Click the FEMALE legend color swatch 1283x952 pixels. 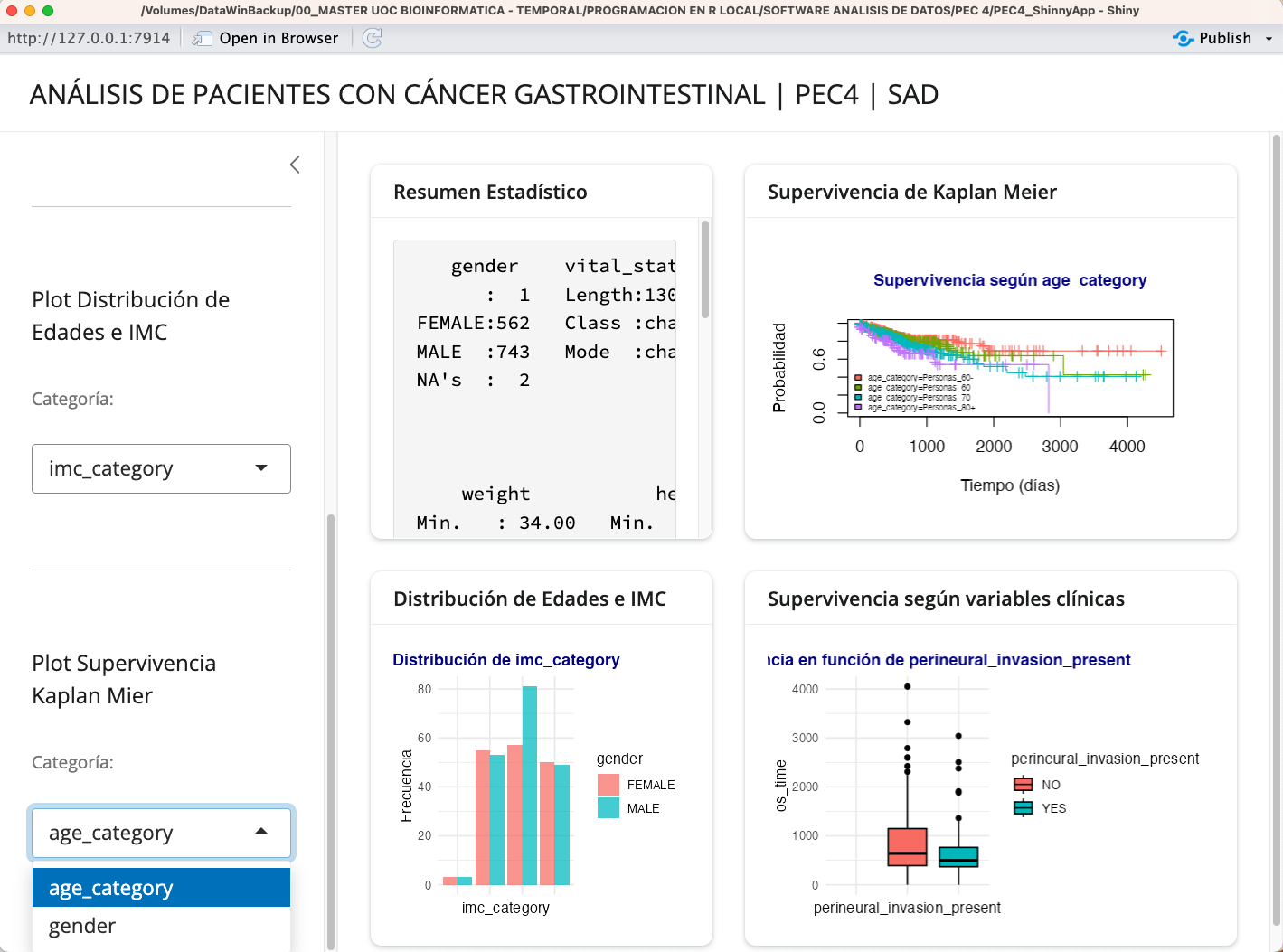[x=608, y=785]
